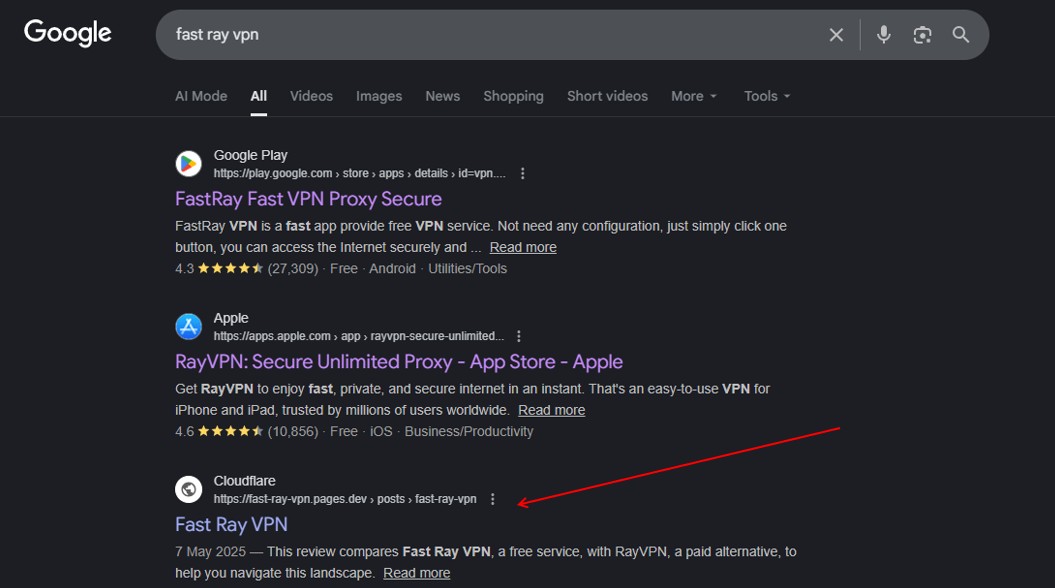Click the Apple App Store favicon

tap(189, 327)
